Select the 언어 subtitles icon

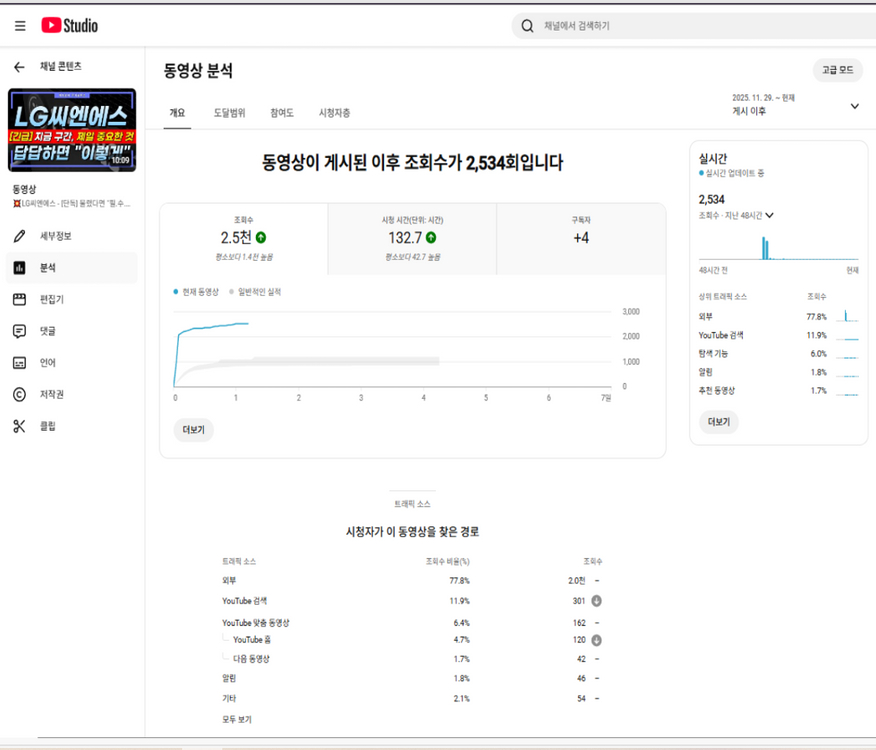coord(18,362)
